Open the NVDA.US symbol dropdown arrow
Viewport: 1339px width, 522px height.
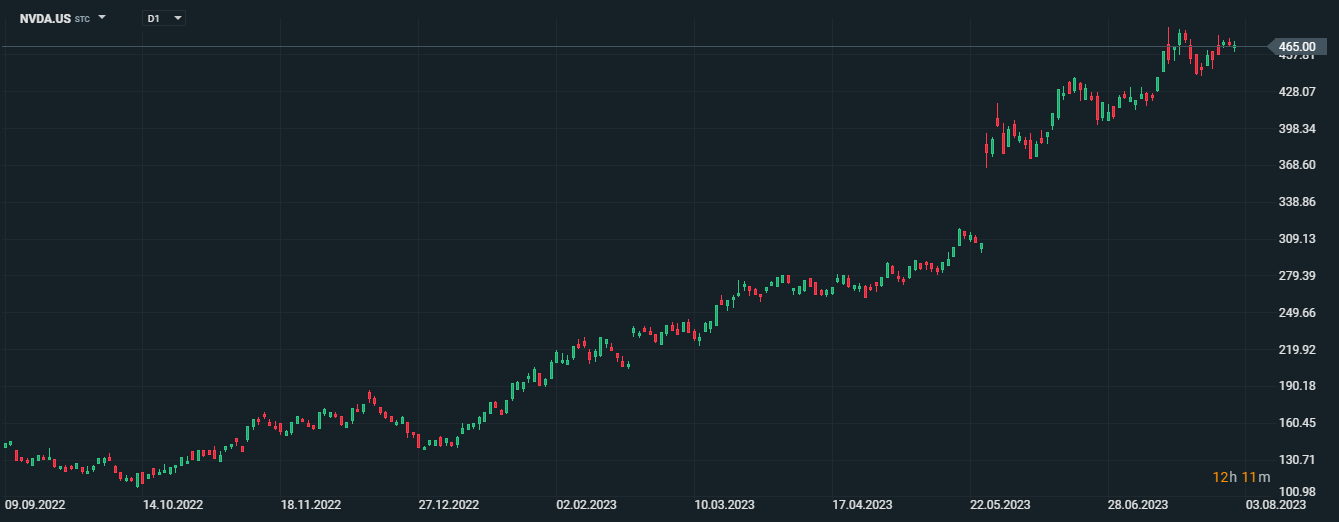102,18
